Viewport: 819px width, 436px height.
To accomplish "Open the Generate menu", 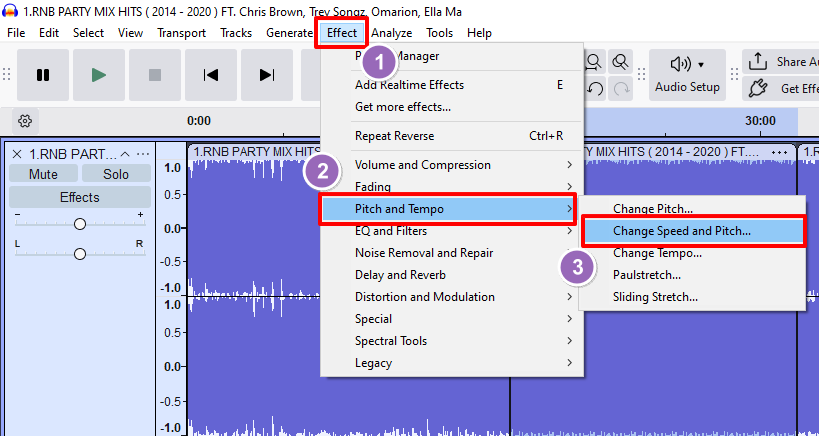I will pyautogui.click(x=289, y=33).
